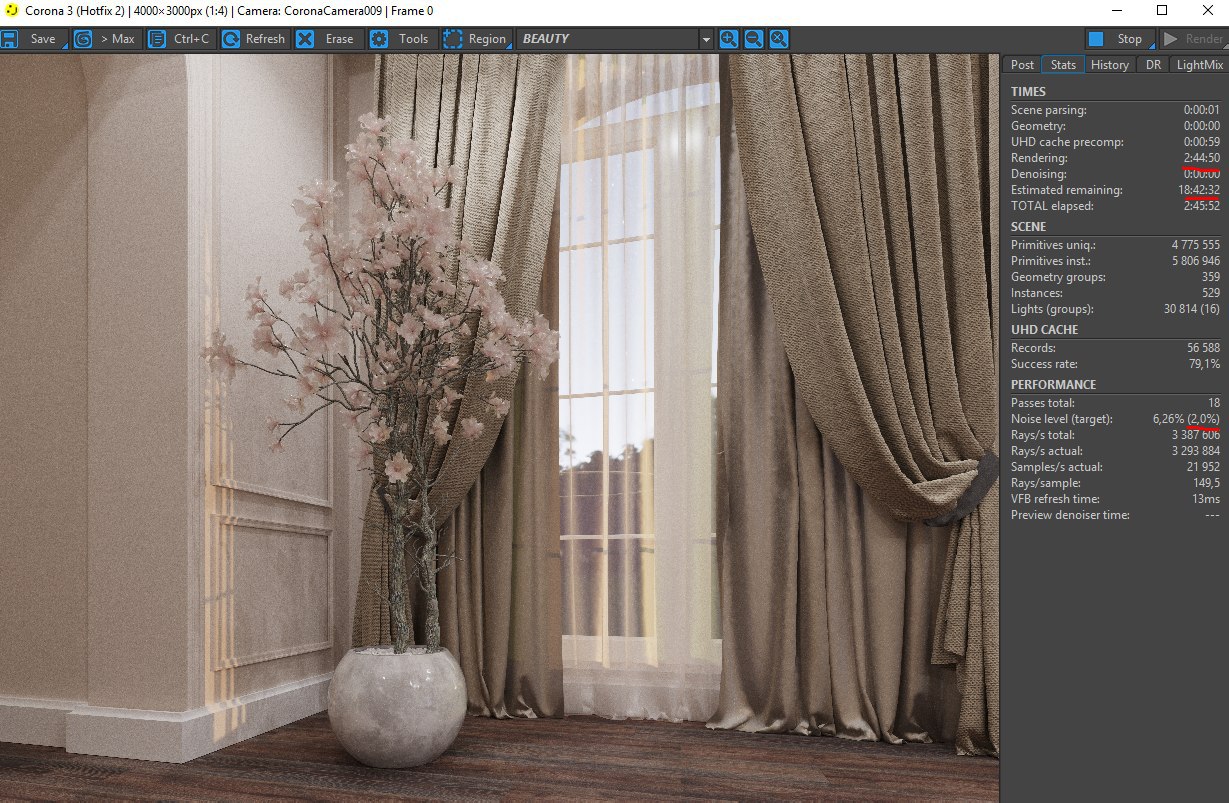Click the VFB refresh time value '13ms'
1229x803 pixels.
[x=1206, y=499]
